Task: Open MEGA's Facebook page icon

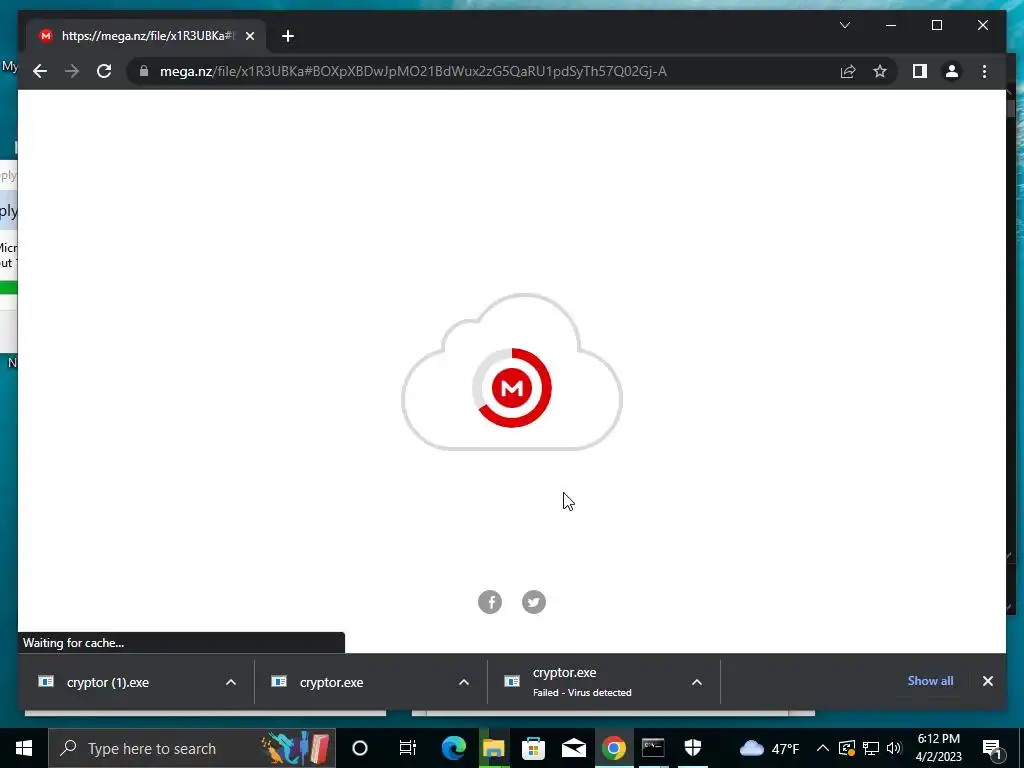Action: tap(490, 601)
